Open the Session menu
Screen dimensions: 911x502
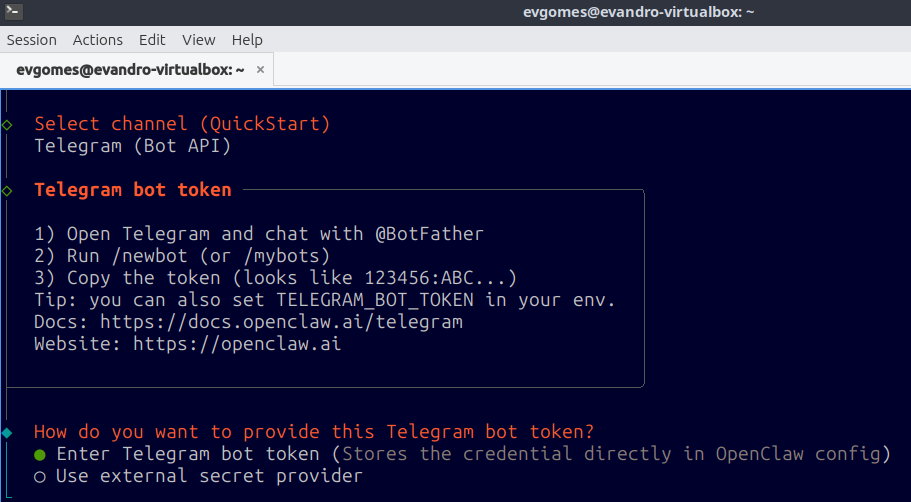(31, 40)
